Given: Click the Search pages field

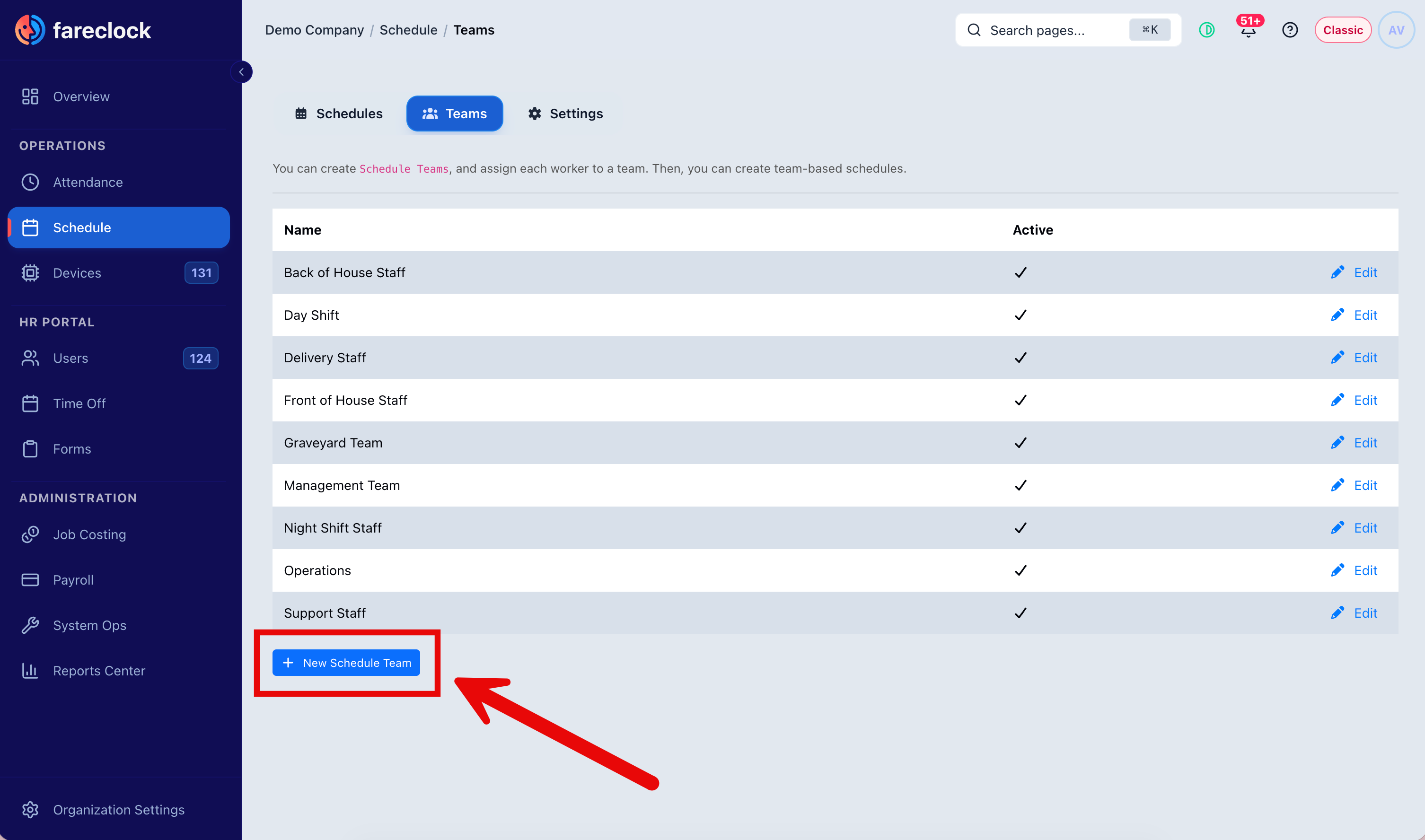Looking at the screenshot, I should point(1068,30).
